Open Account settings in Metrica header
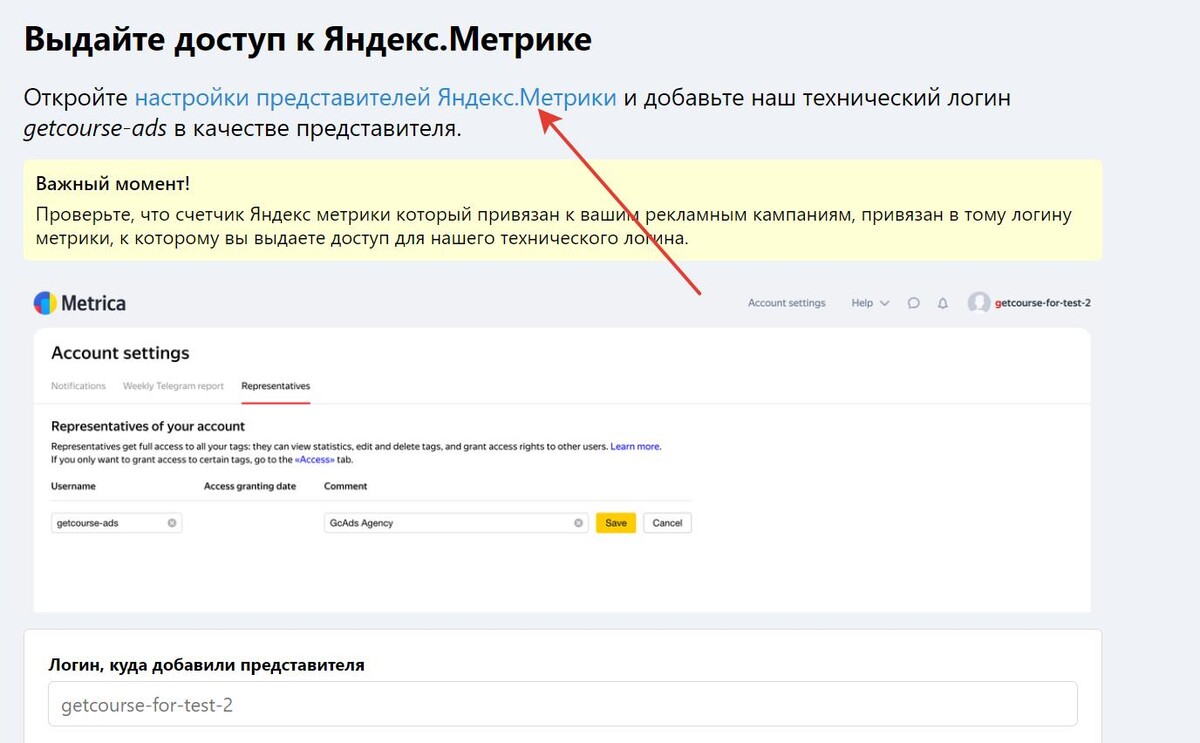 point(787,303)
